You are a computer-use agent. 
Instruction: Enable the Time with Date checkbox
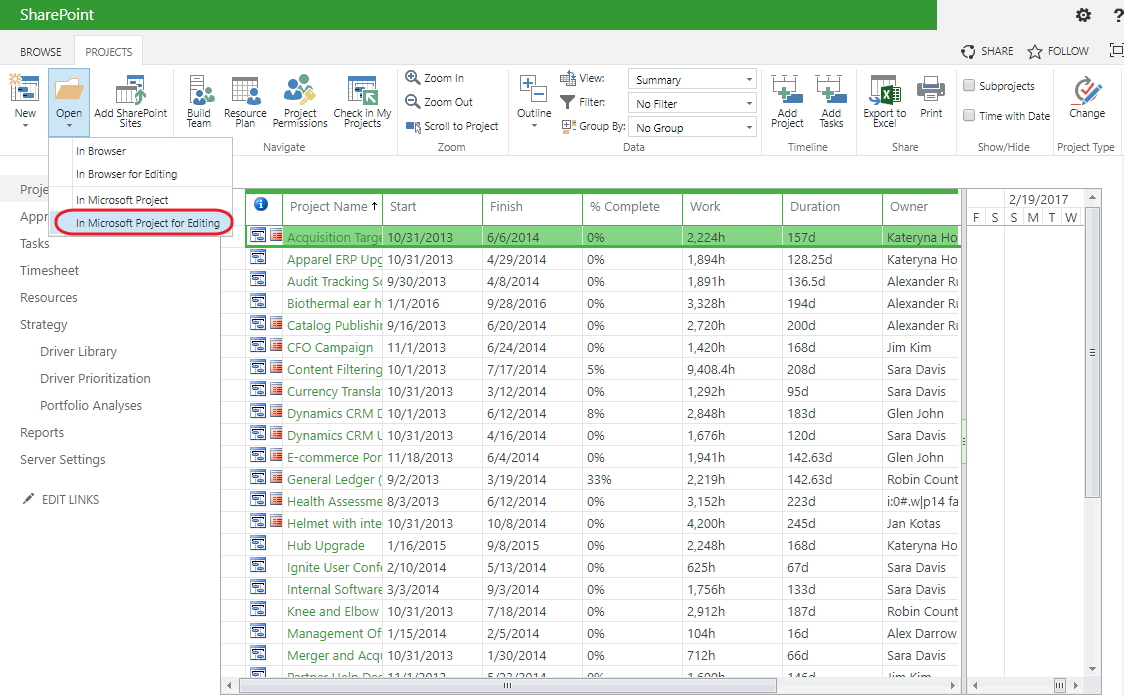click(x=968, y=115)
